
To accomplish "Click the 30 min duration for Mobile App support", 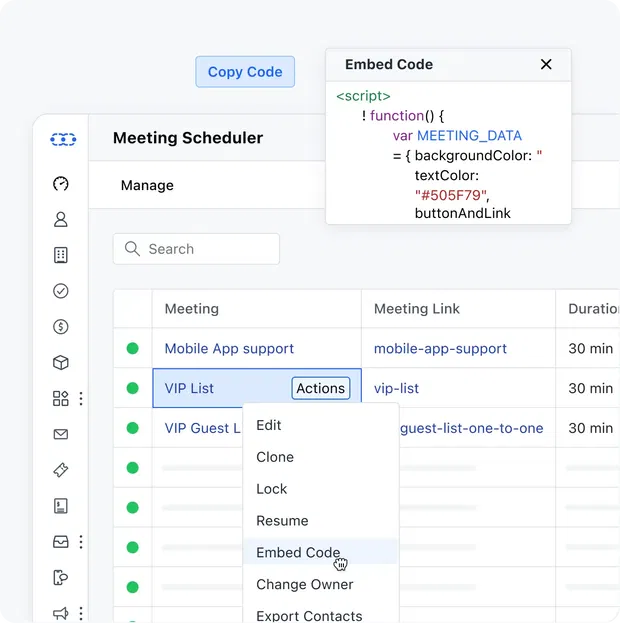I will pyautogui.click(x=591, y=348).
